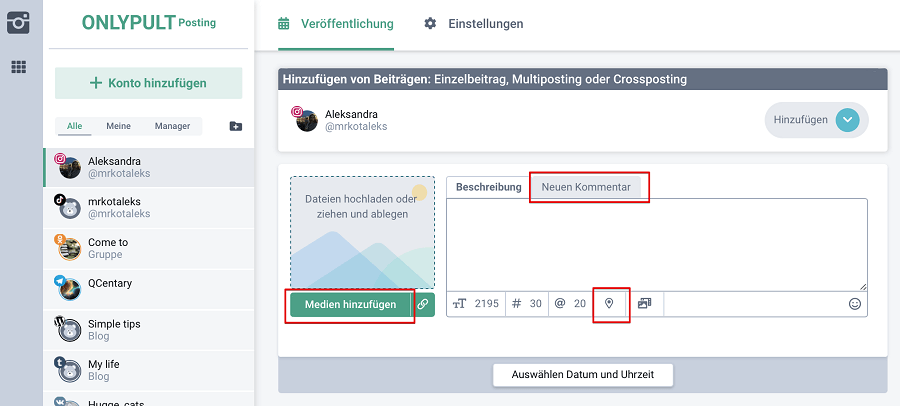
Task: Click the Konto hinzufügen button
Action: pyautogui.click(x=149, y=83)
